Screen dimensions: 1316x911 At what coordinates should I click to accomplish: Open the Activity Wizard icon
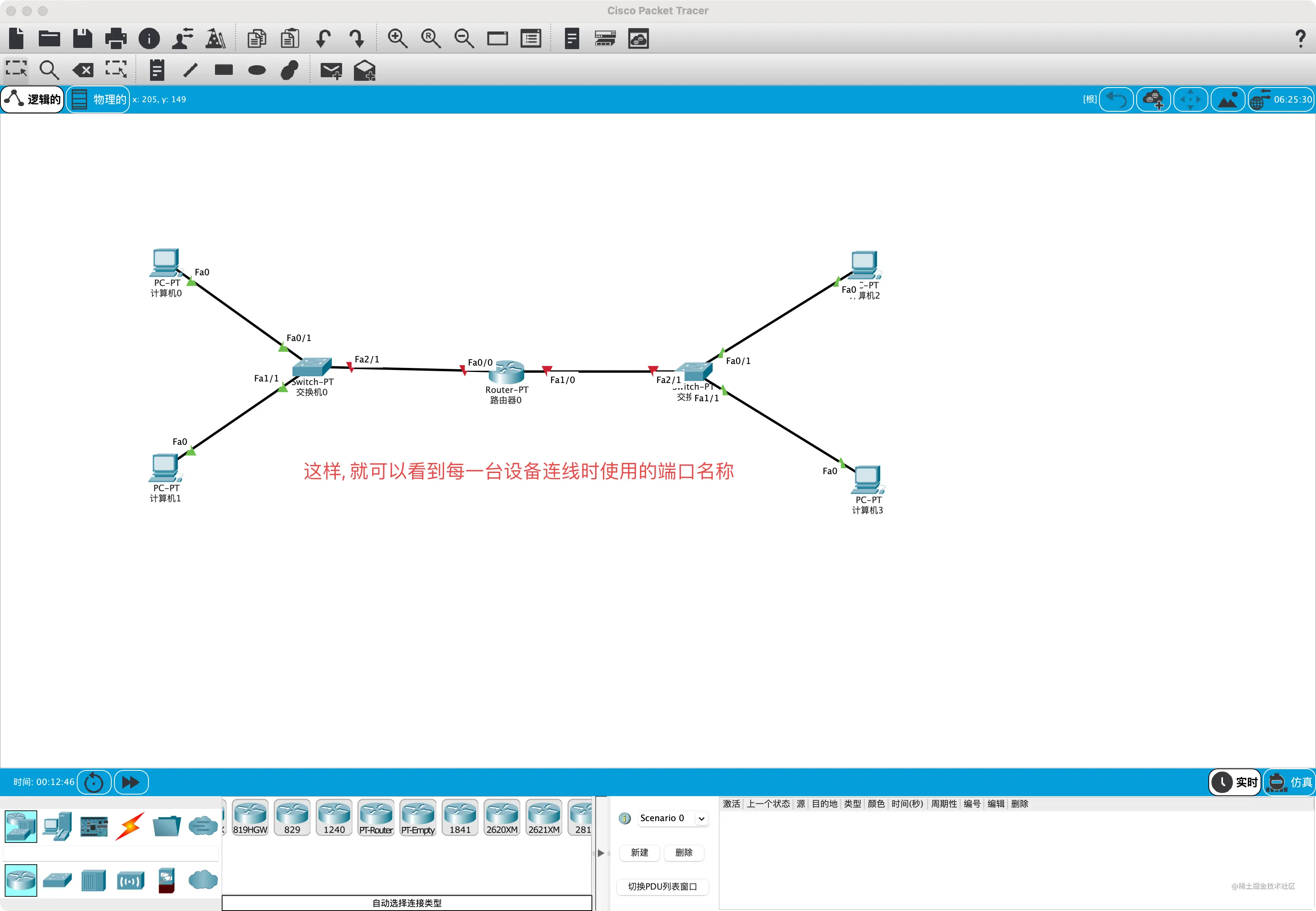pos(216,38)
